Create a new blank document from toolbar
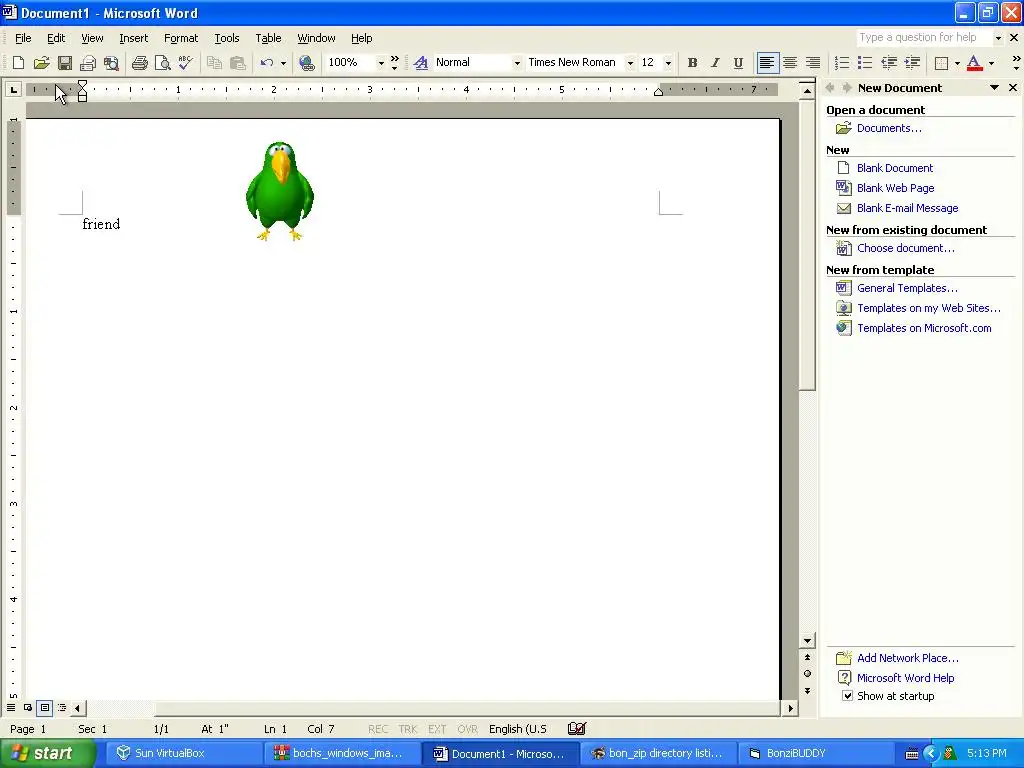This screenshot has height=768, width=1024. coord(18,63)
